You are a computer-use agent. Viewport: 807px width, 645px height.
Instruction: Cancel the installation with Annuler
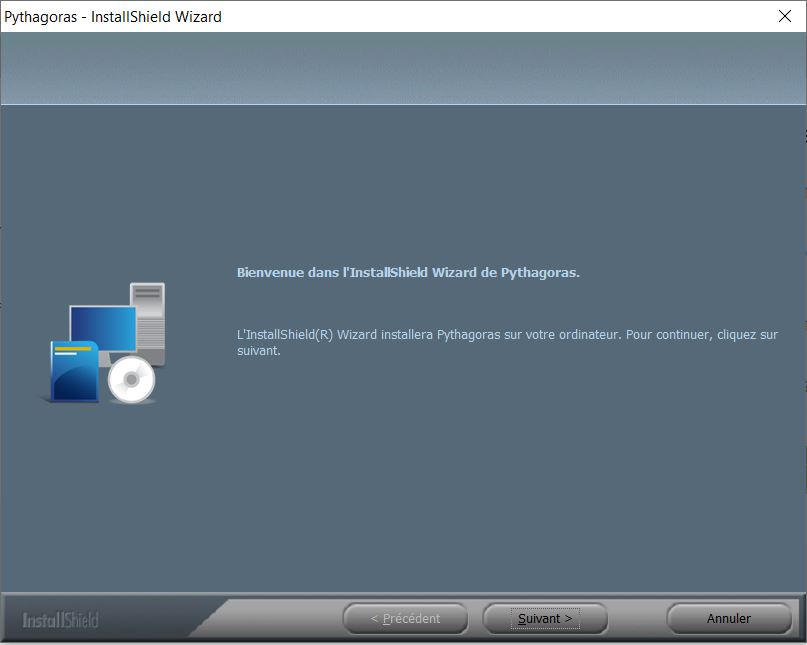tap(729, 618)
